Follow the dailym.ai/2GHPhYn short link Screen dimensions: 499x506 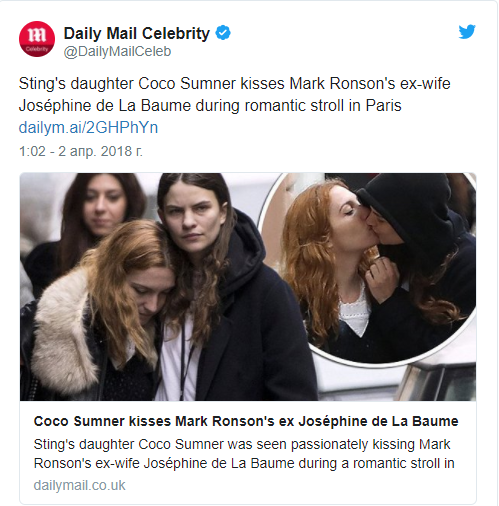88,128
